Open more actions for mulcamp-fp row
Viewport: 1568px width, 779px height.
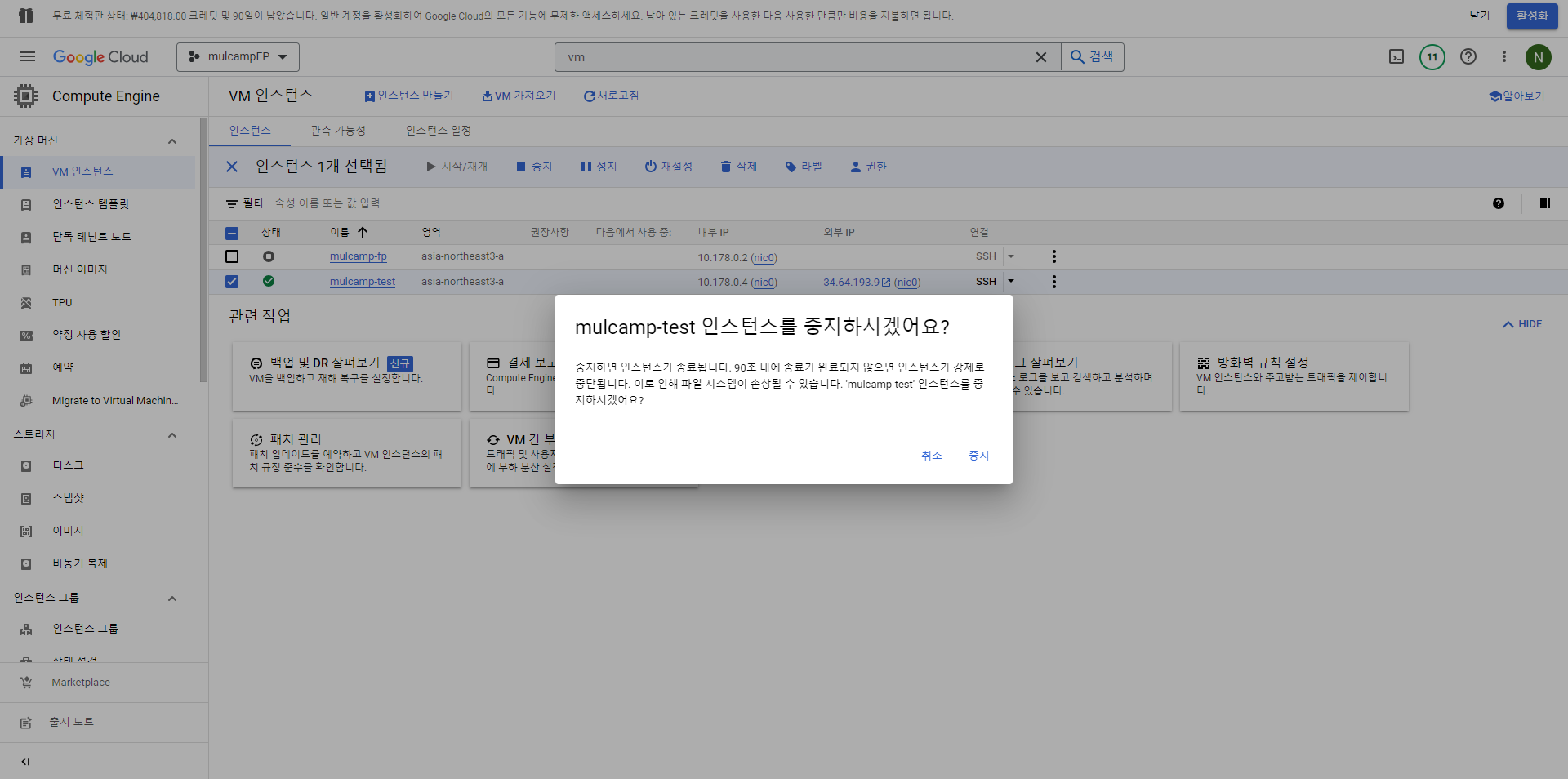coord(1054,256)
